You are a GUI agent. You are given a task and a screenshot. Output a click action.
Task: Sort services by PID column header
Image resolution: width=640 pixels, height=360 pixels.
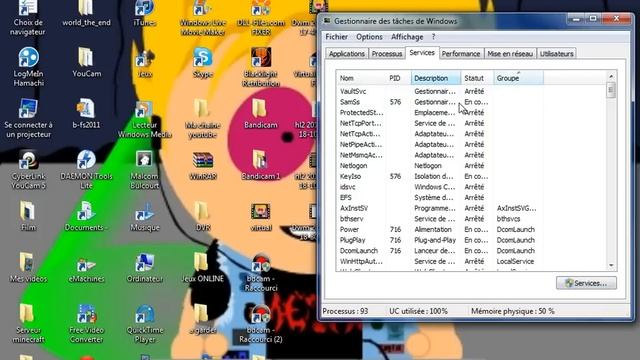click(x=398, y=78)
